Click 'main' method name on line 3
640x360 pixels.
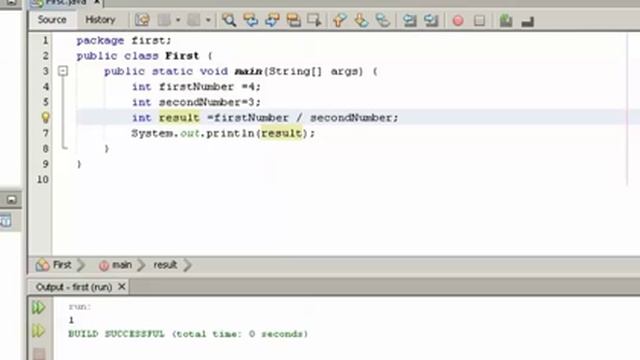(x=248, y=71)
